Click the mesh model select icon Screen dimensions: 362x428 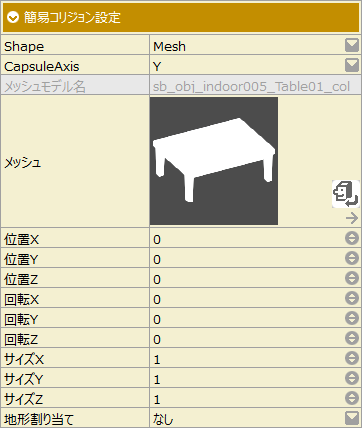(346, 194)
